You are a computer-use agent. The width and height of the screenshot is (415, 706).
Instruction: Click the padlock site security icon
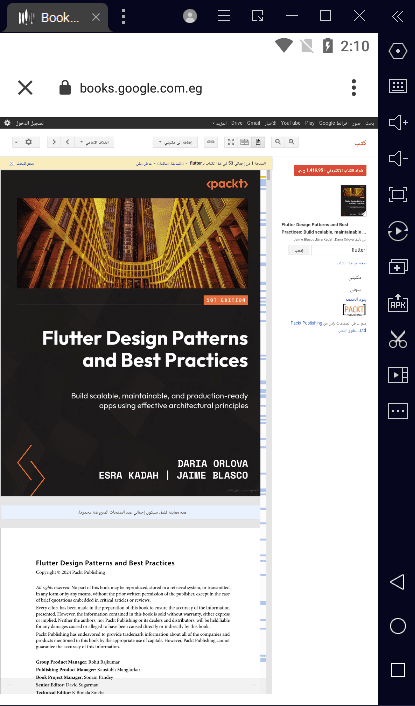65,88
